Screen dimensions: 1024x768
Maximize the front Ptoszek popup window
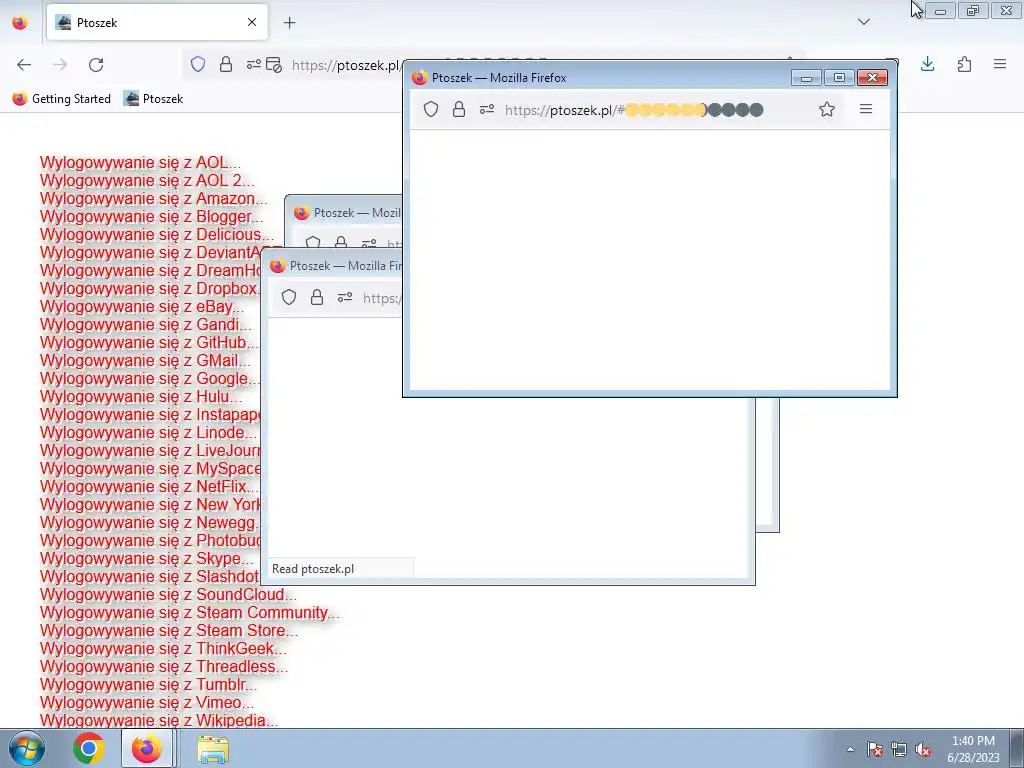(x=839, y=78)
